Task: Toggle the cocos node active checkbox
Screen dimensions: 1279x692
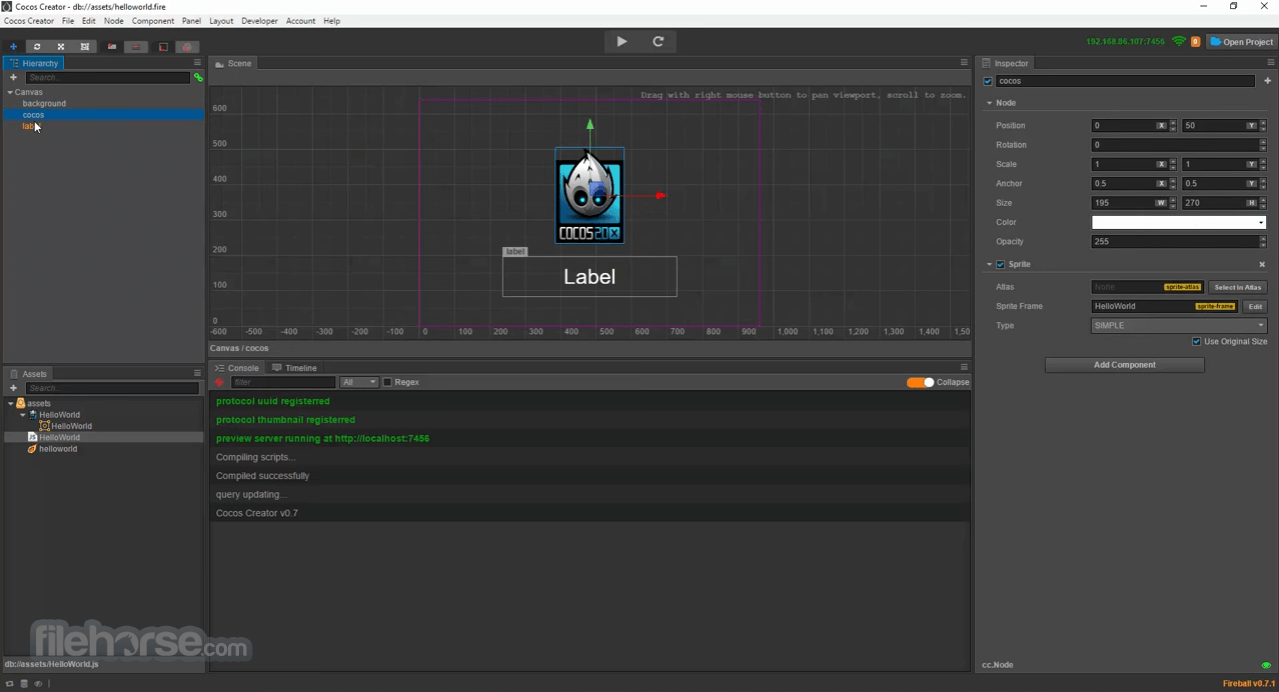Action: point(988,81)
